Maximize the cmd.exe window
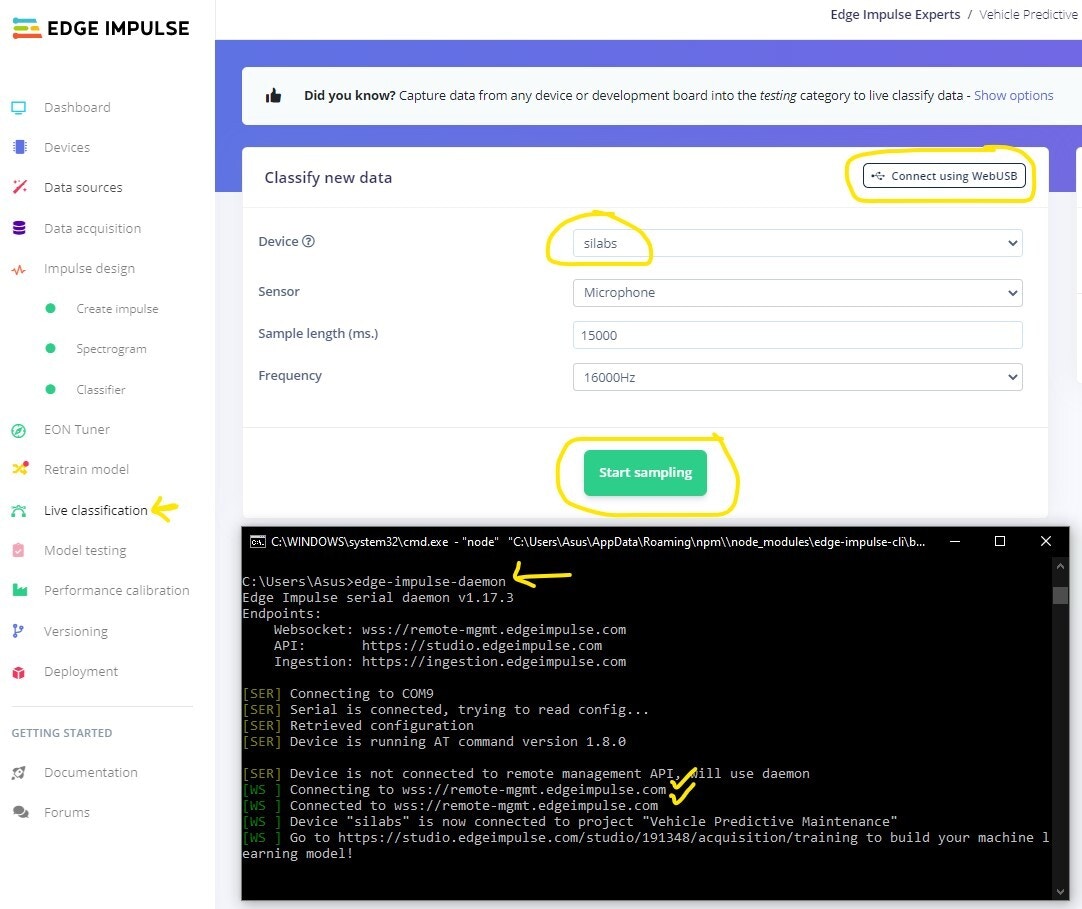This screenshot has height=909, width=1082. click(x=999, y=541)
